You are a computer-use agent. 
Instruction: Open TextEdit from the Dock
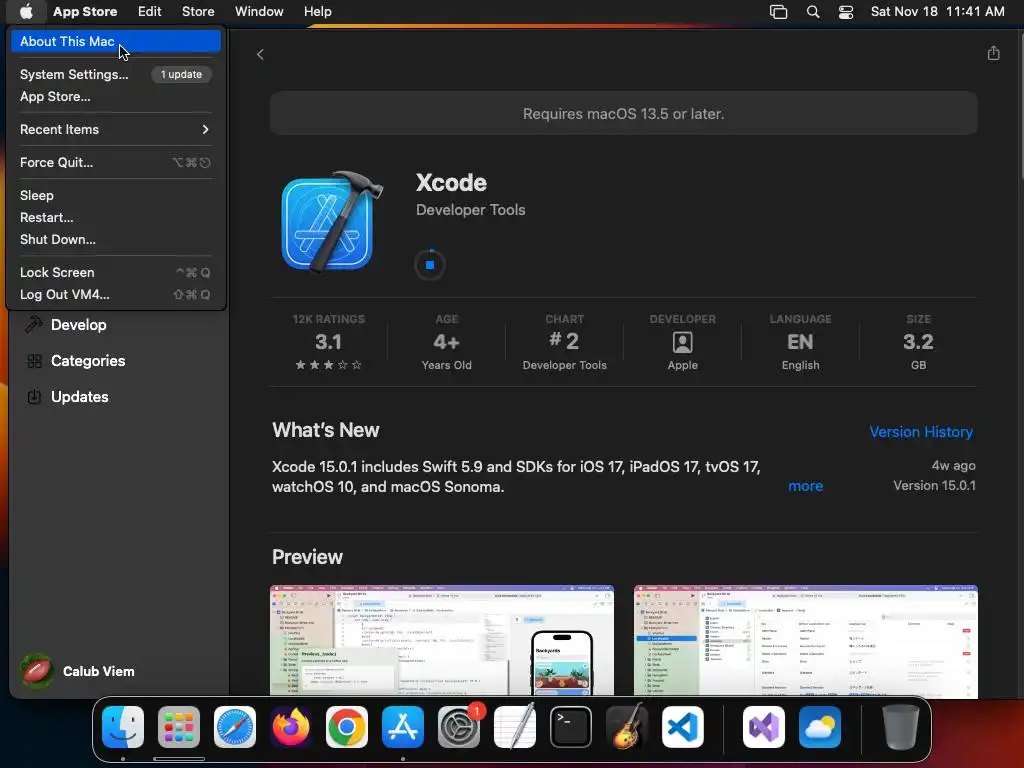pos(515,727)
